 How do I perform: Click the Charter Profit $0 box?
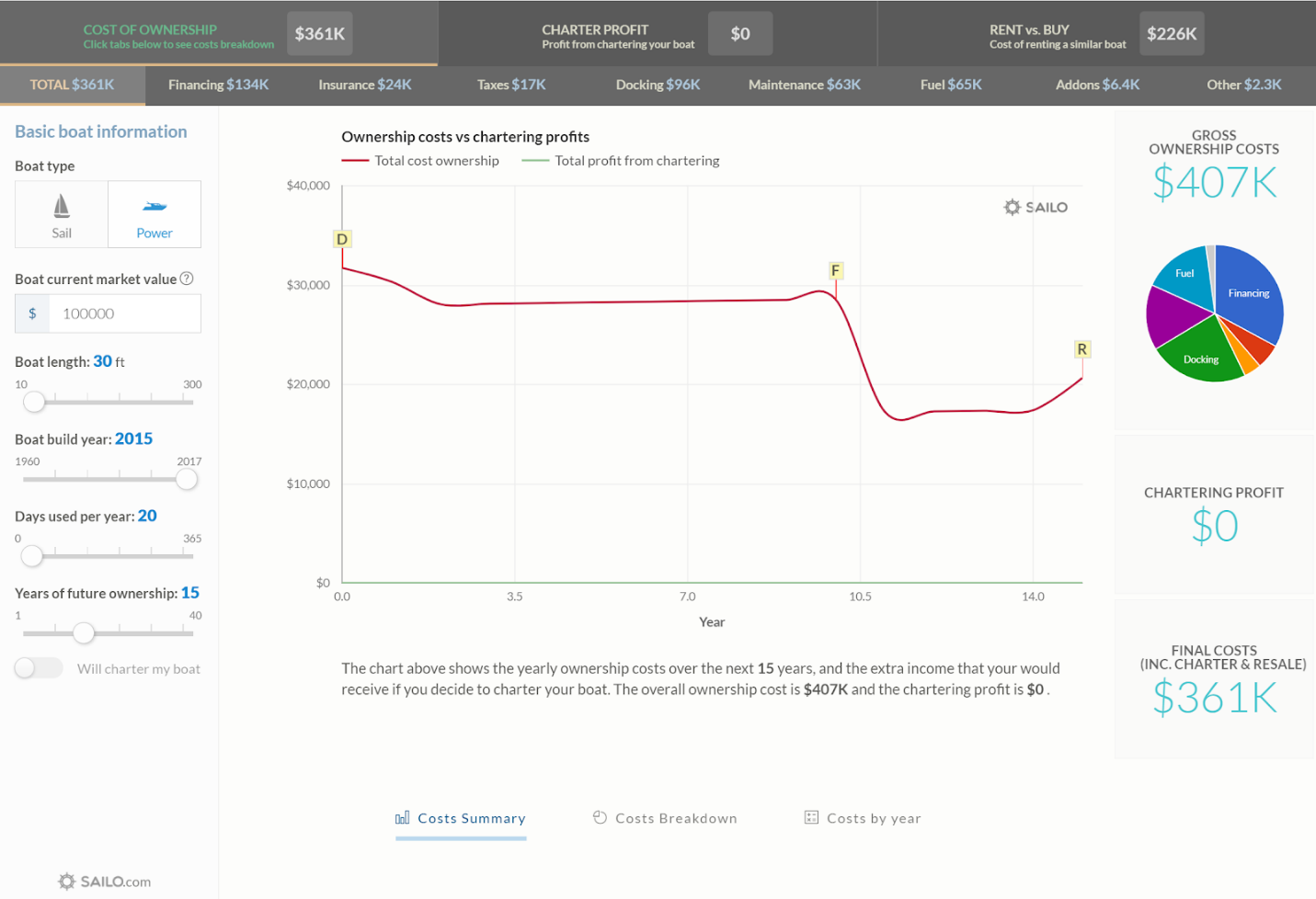tap(740, 34)
